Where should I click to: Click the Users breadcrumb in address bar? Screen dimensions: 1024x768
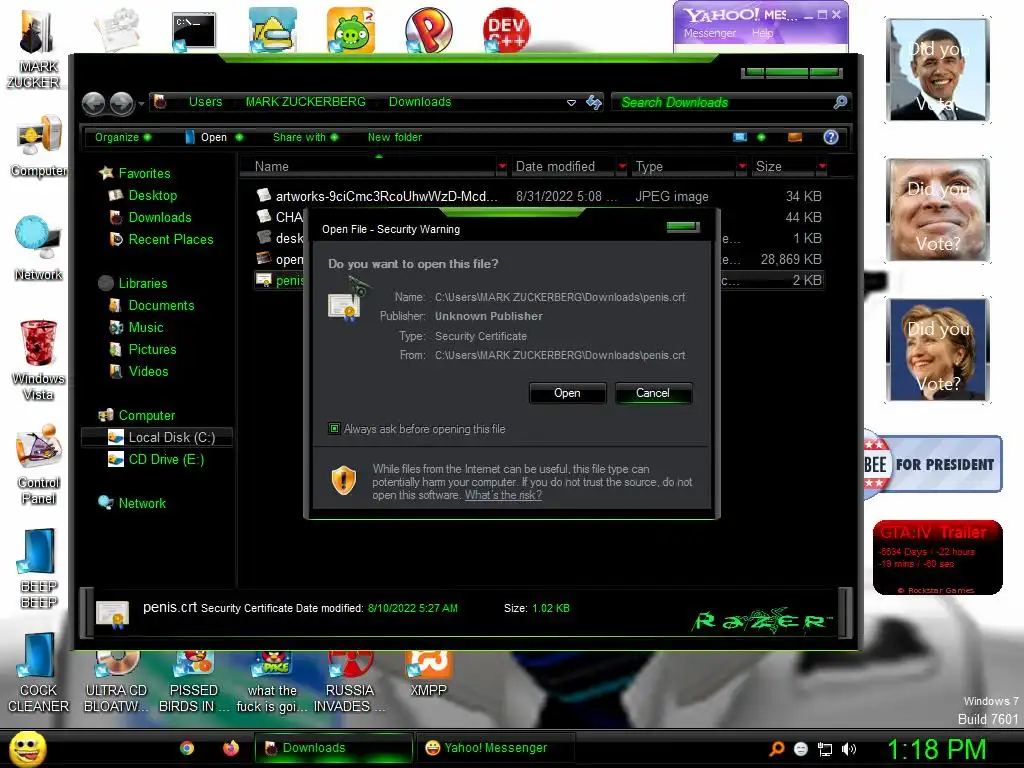[205, 102]
